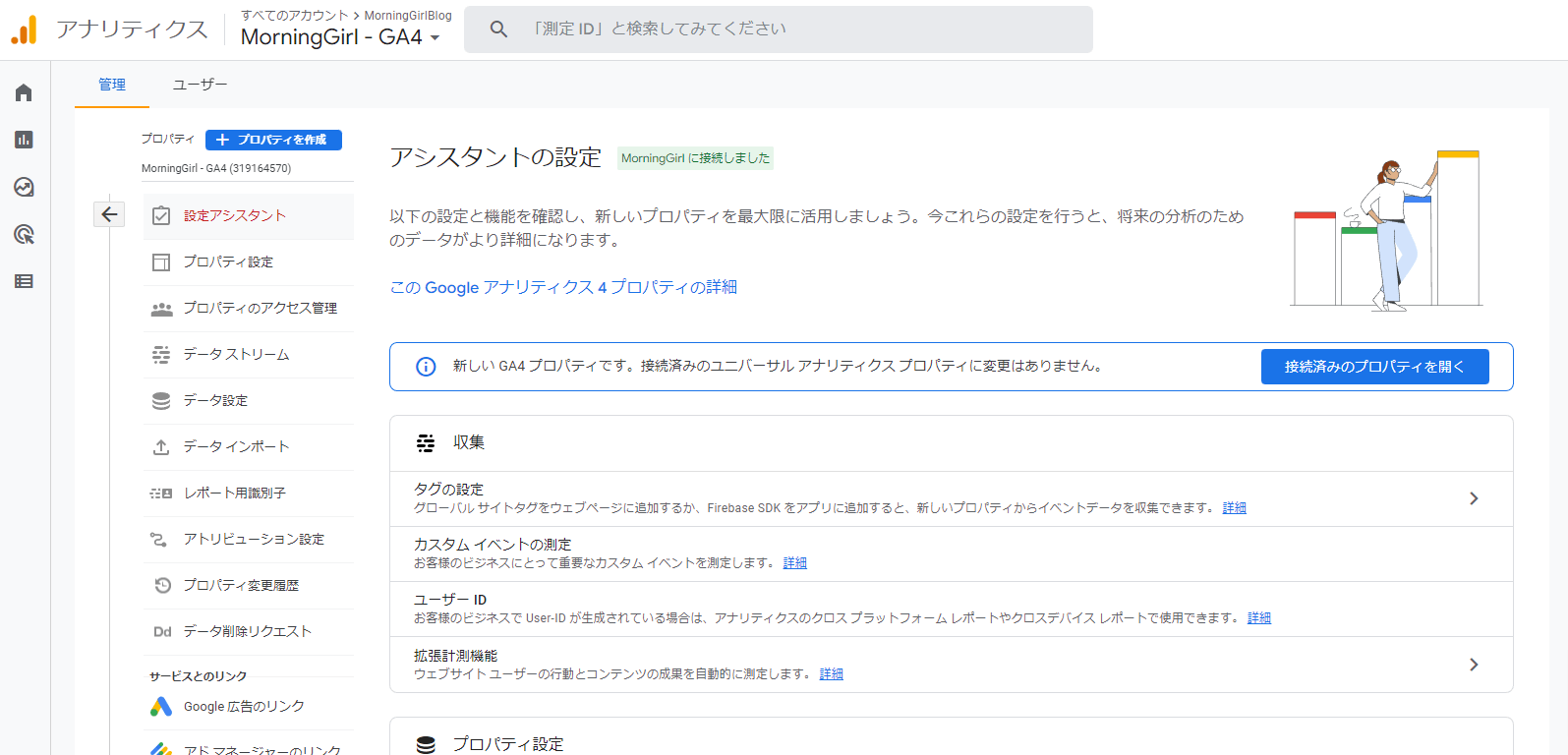The width and height of the screenshot is (1568, 755).
Task: Click the カスタム イベントの測定 row title
Action: pyautogui.click(x=493, y=545)
